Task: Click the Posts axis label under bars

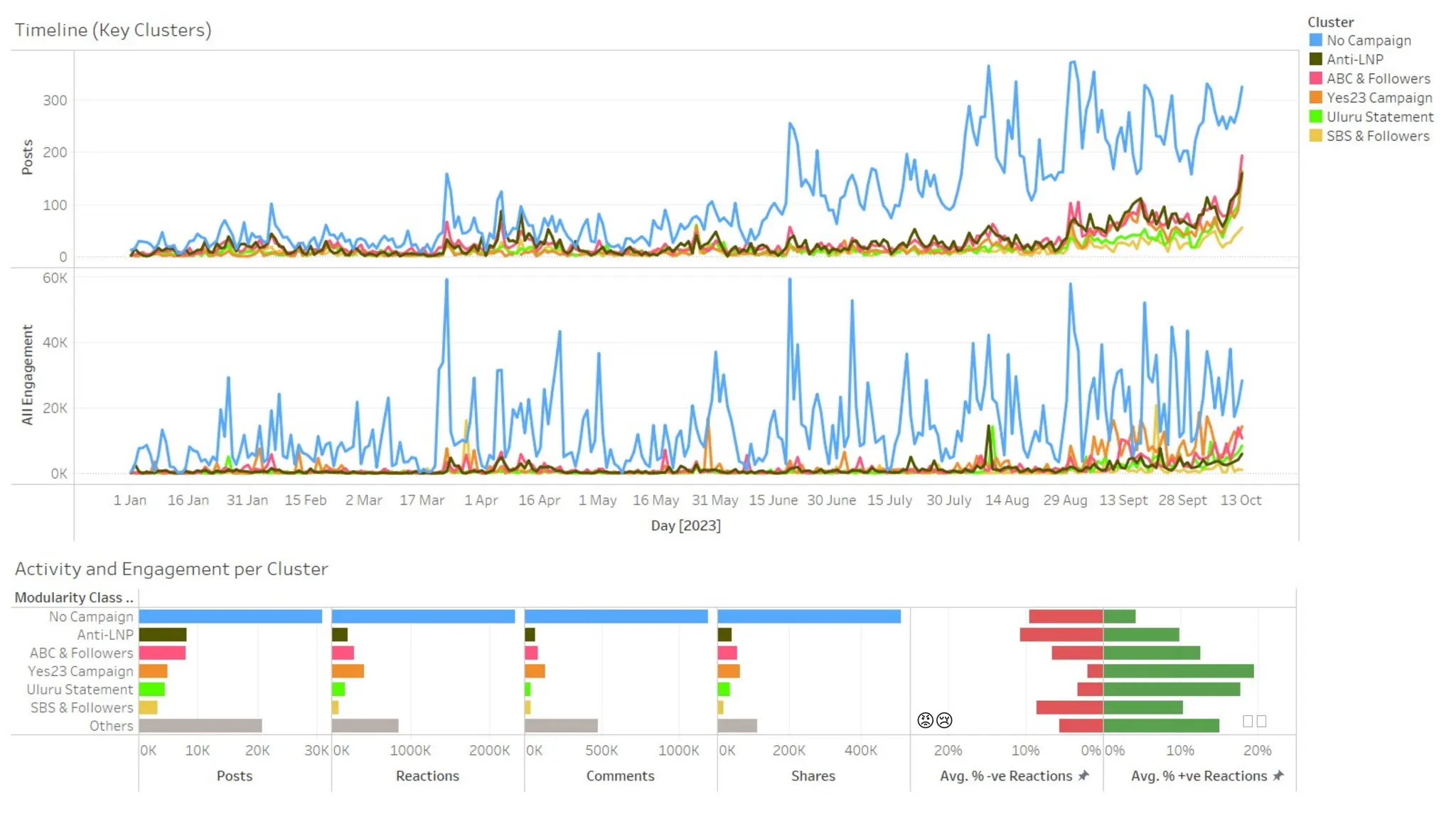Action: (234, 776)
